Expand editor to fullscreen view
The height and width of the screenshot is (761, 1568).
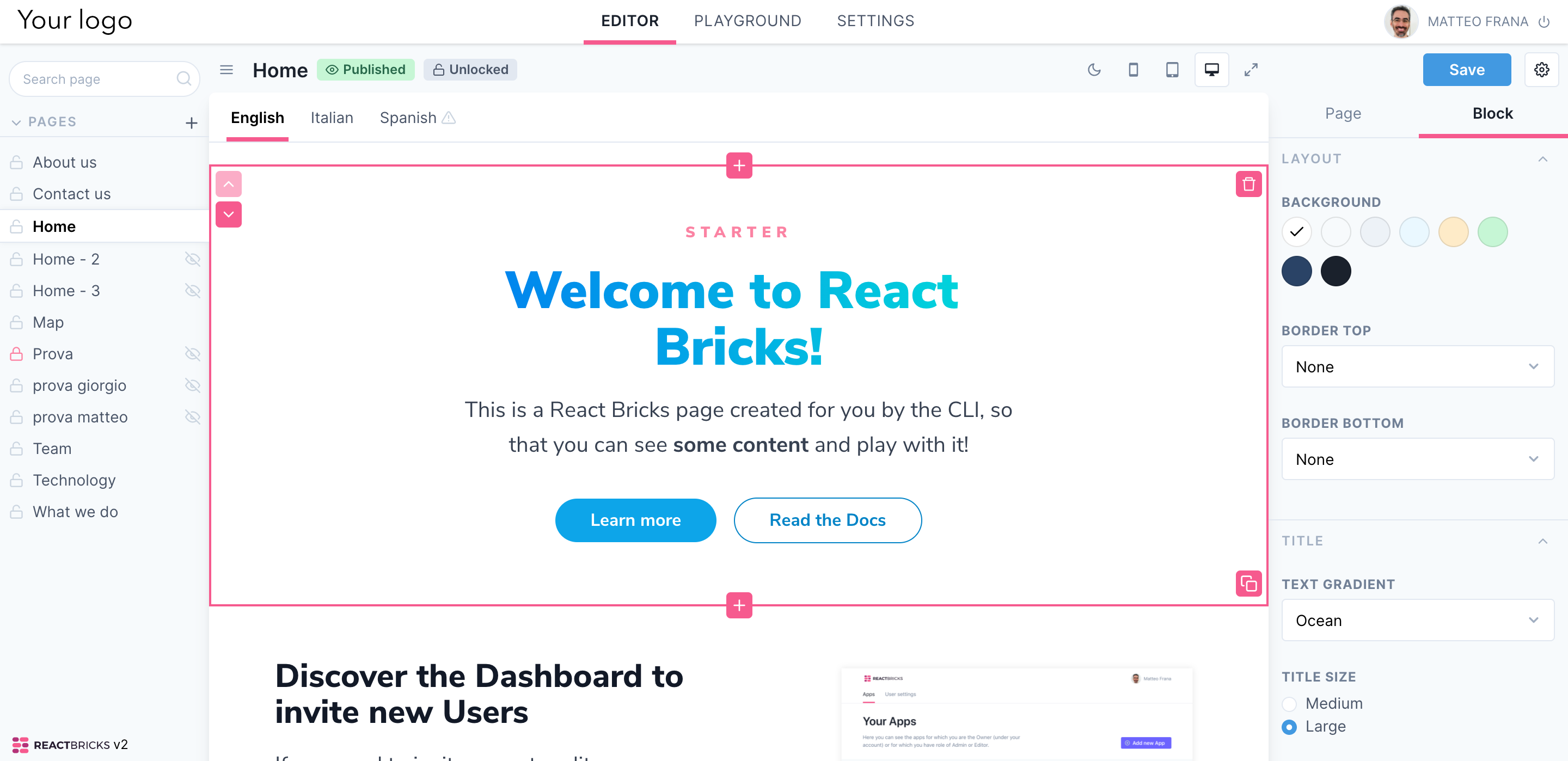coord(1251,69)
